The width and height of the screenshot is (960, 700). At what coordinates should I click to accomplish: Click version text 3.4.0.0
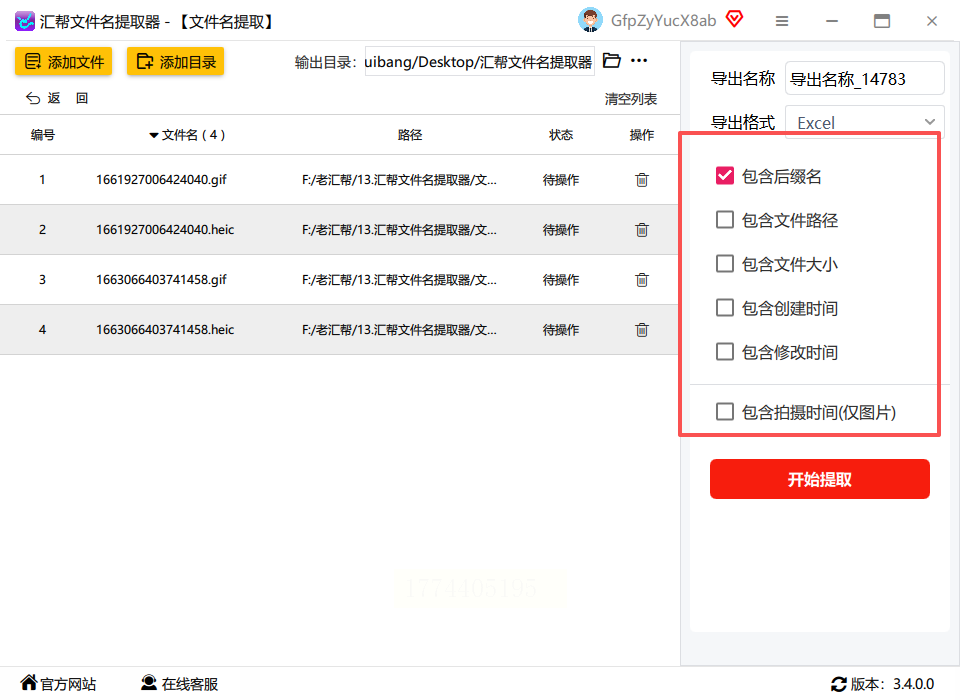pyautogui.click(x=913, y=684)
